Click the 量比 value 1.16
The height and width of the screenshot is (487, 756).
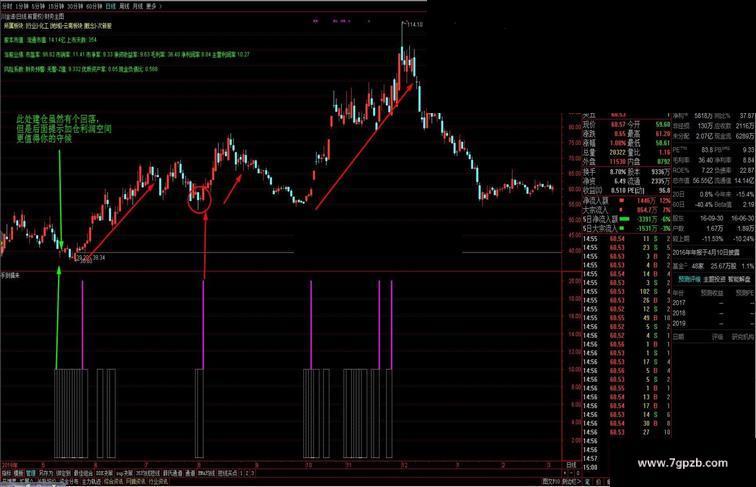pos(665,152)
